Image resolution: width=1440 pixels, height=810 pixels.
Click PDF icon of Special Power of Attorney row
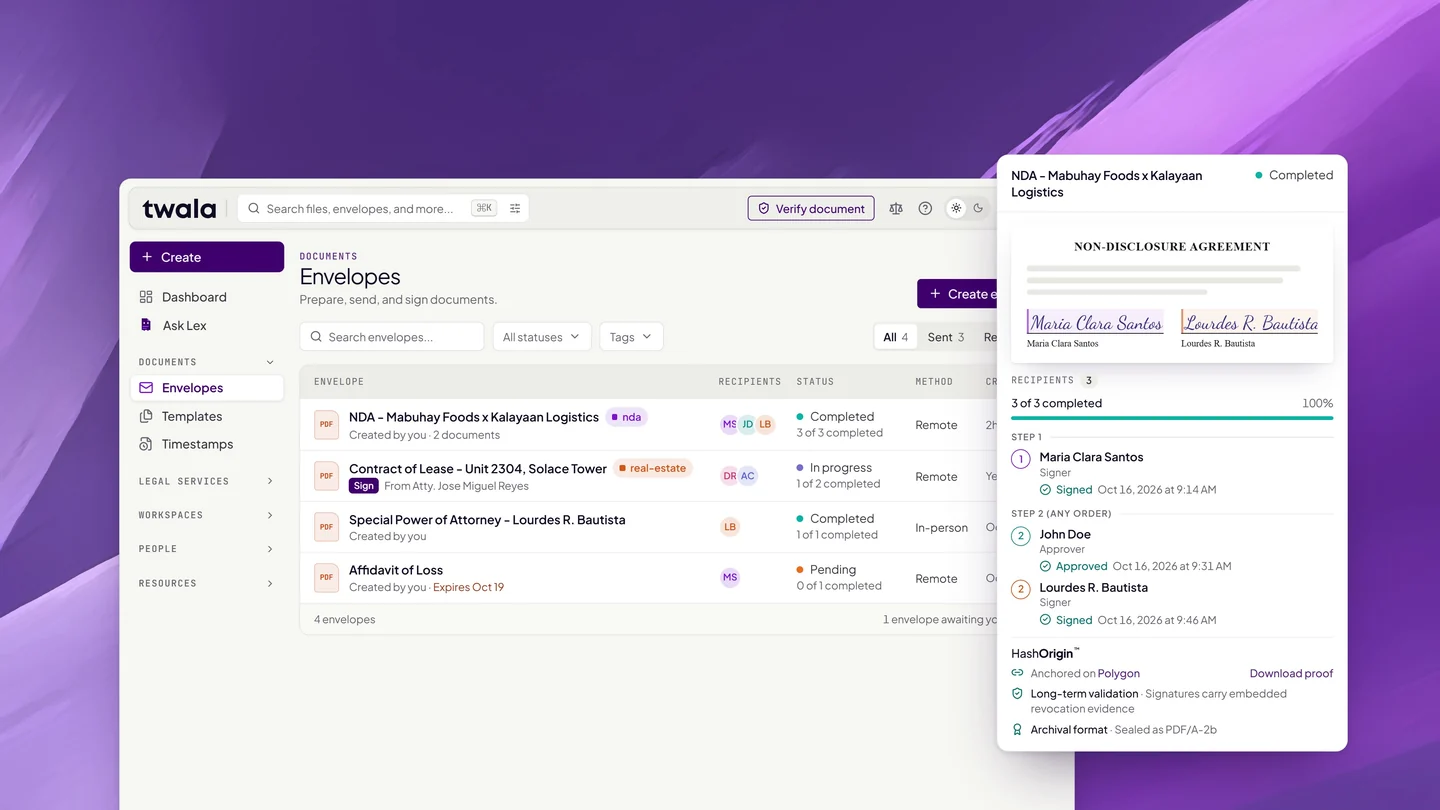click(x=326, y=526)
